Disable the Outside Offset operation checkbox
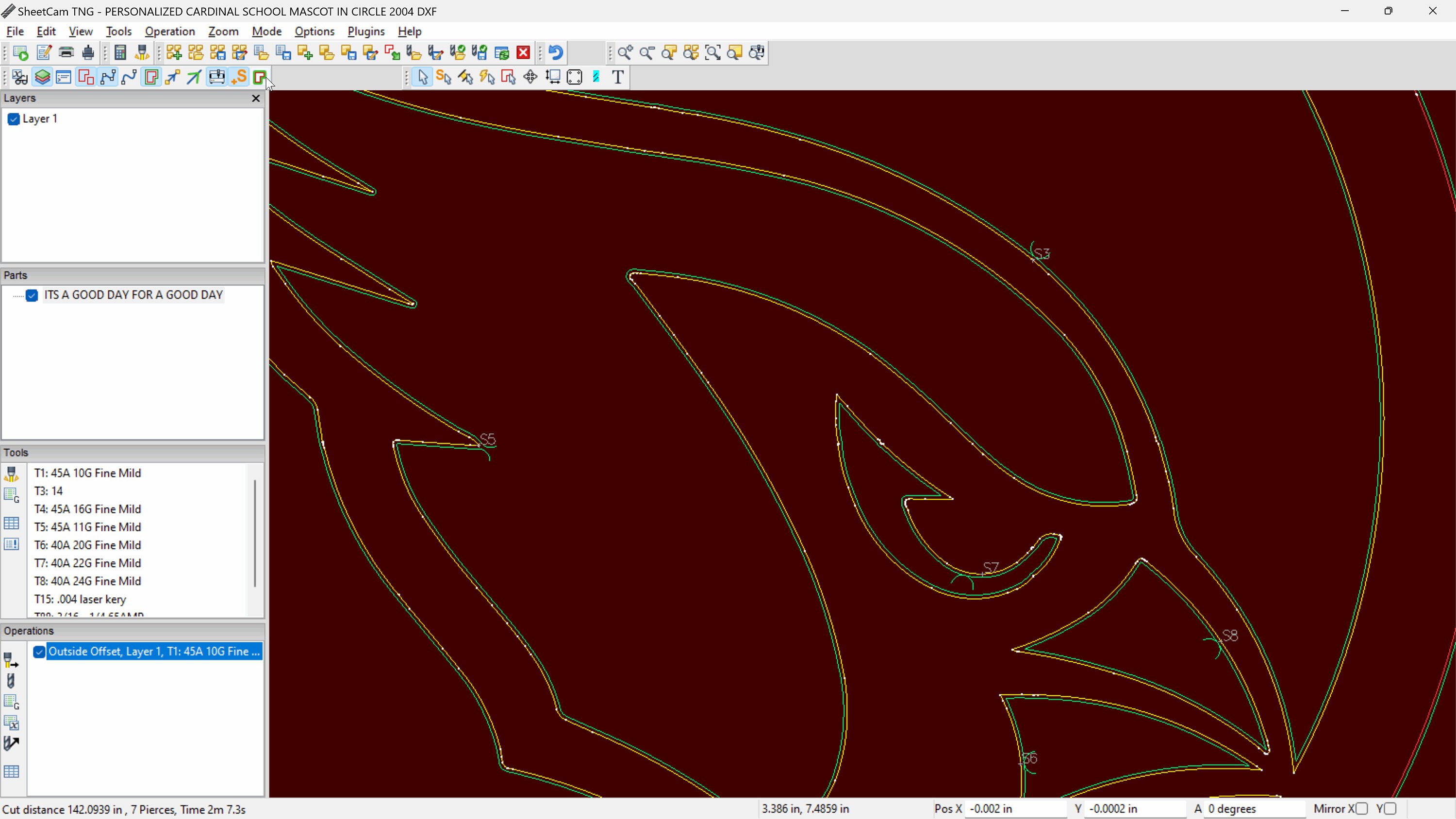The image size is (1456, 819). tap(39, 652)
